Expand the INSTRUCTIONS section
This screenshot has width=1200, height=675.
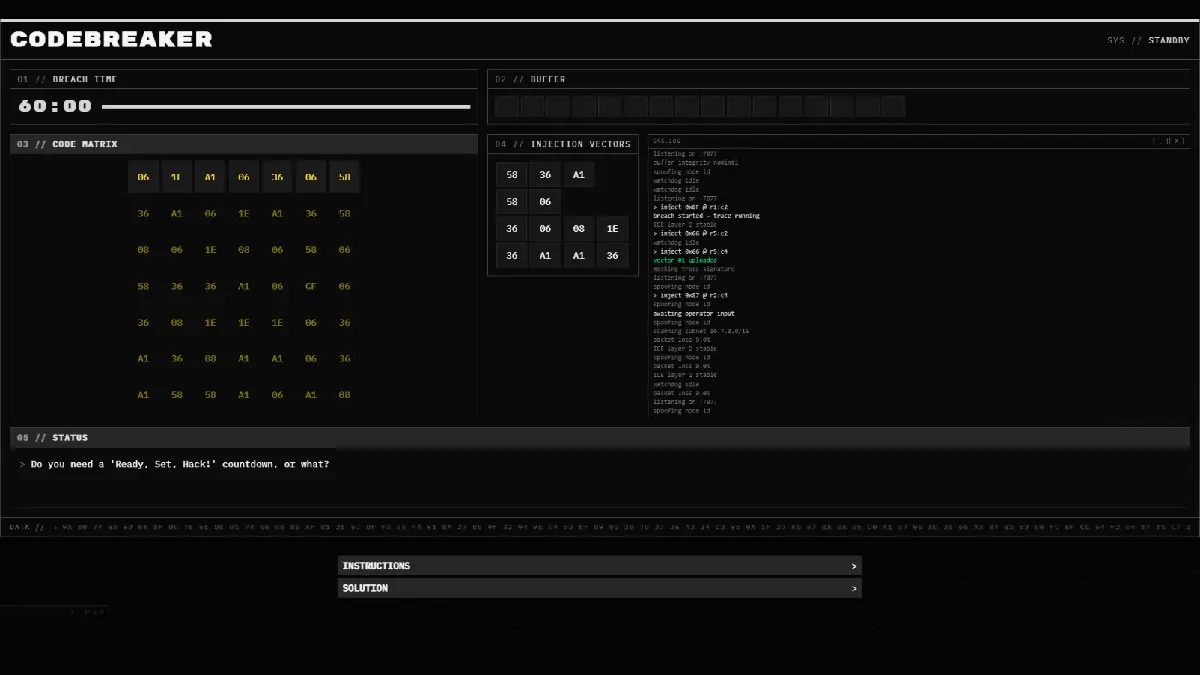600,566
